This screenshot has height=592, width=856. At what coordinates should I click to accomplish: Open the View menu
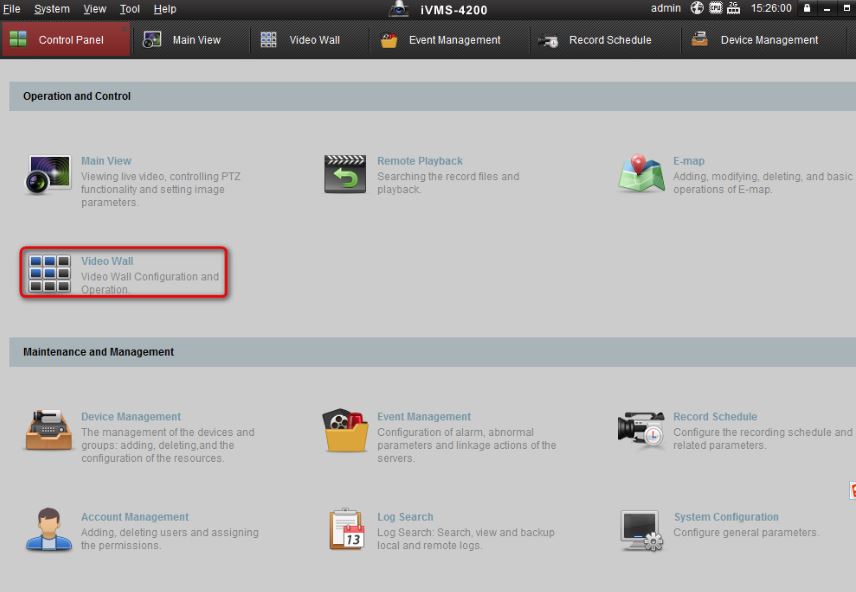point(94,9)
